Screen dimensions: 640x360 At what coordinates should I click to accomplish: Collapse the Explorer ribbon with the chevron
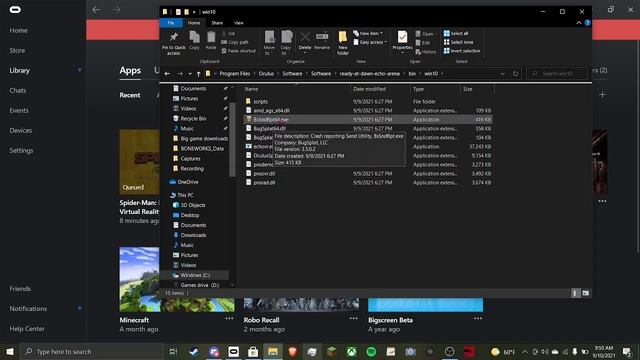(579, 23)
